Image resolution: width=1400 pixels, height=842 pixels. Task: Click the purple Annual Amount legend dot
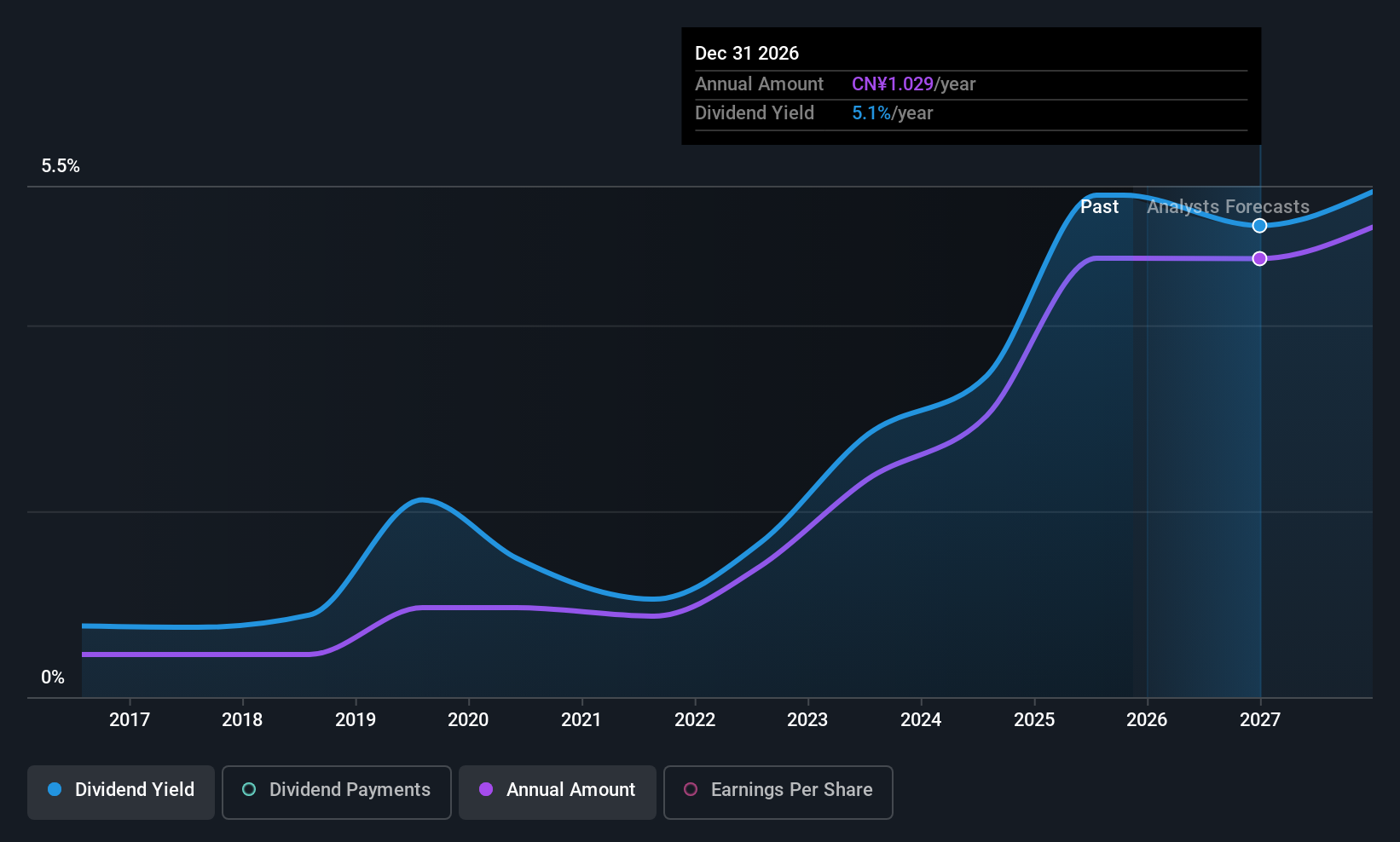pyautogui.click(x=486, y=790)
